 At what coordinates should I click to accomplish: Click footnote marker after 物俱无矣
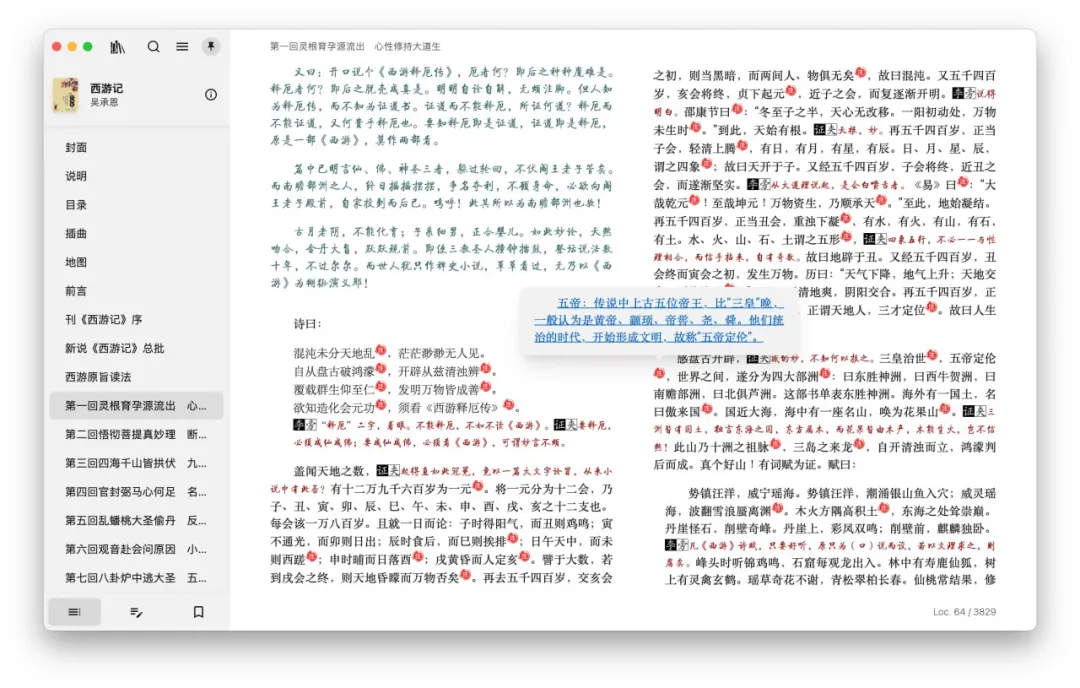click(861, 73)
